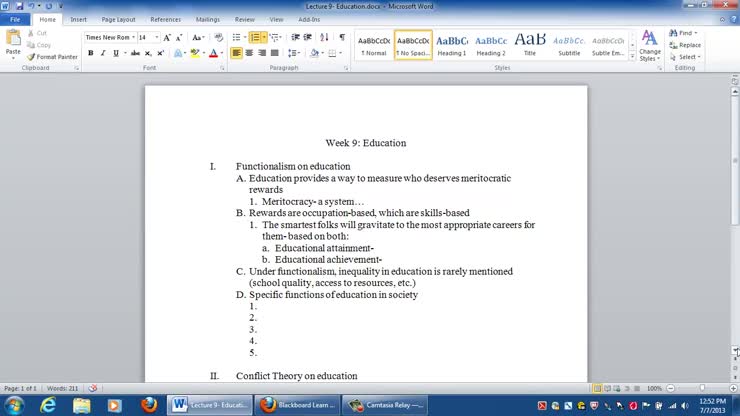Viewport: 740px width, 416px height.
Task: Toggle Bold formatting on
Action: 90,53
